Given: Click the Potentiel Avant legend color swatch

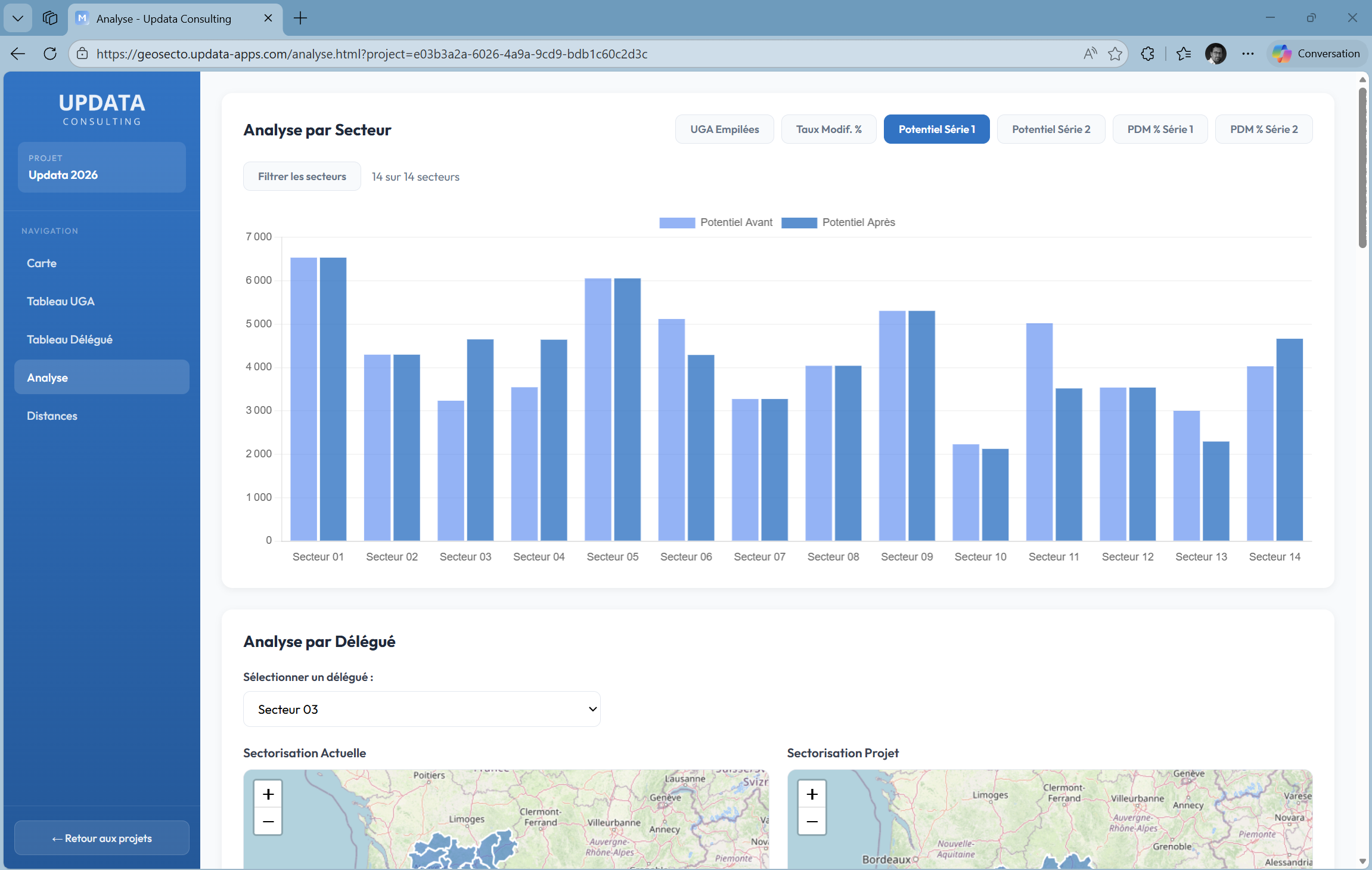Looking at the screenshot, I should pyautogui.click(x=676, y=222).
